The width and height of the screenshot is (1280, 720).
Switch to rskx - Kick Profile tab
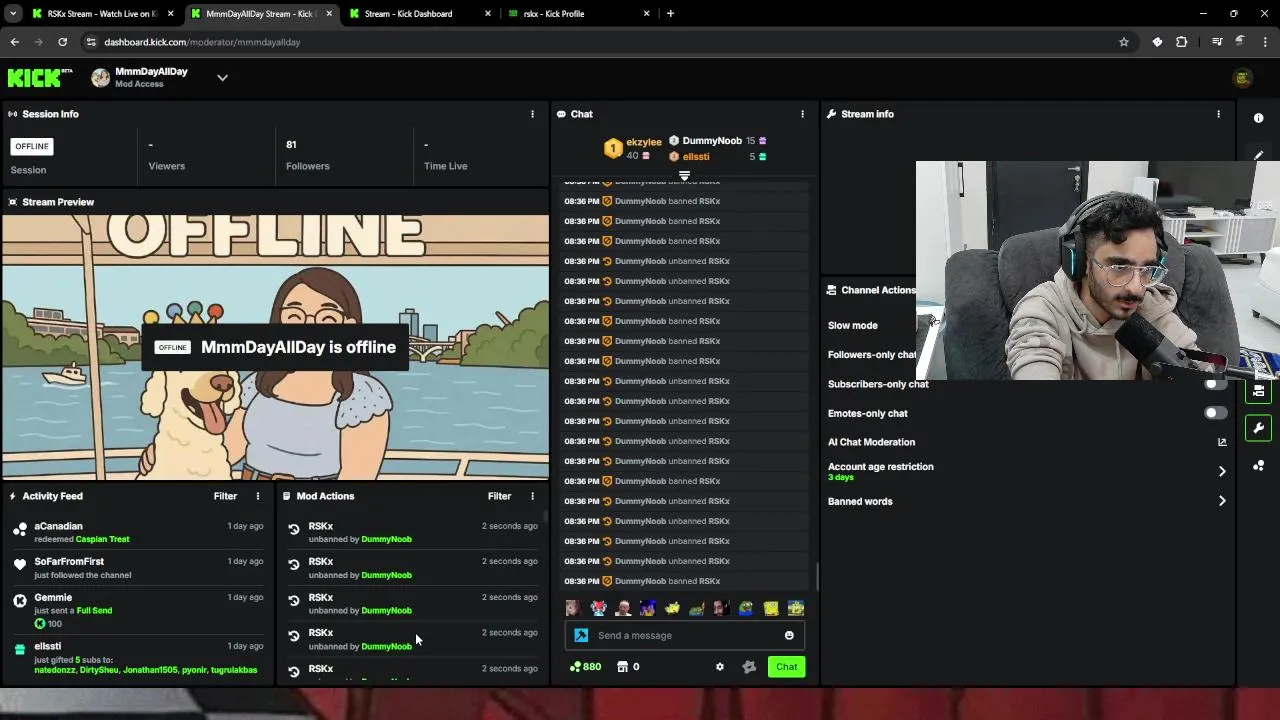point(577,14)
